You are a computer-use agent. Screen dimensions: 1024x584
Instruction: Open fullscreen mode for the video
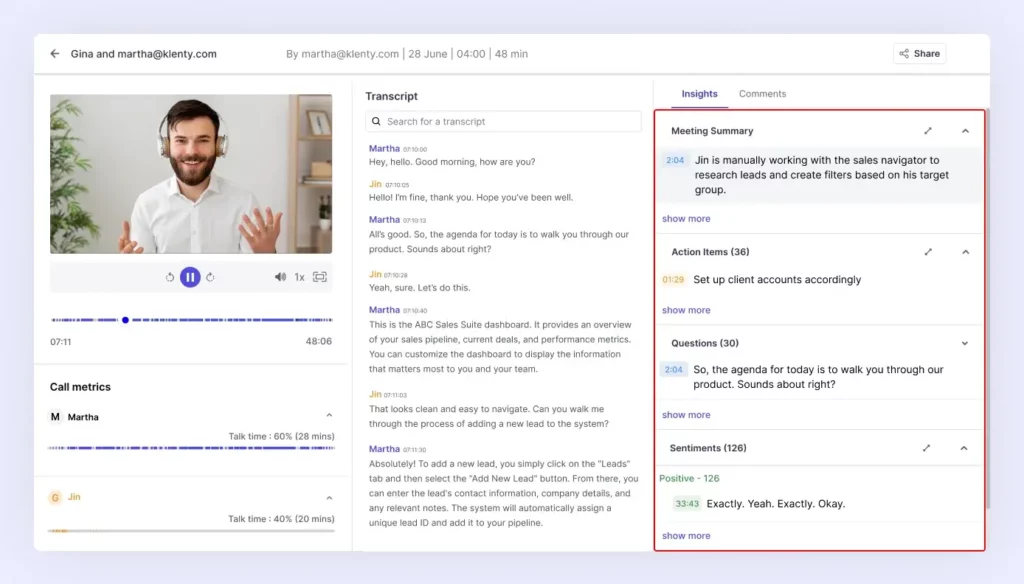[319, 277]
